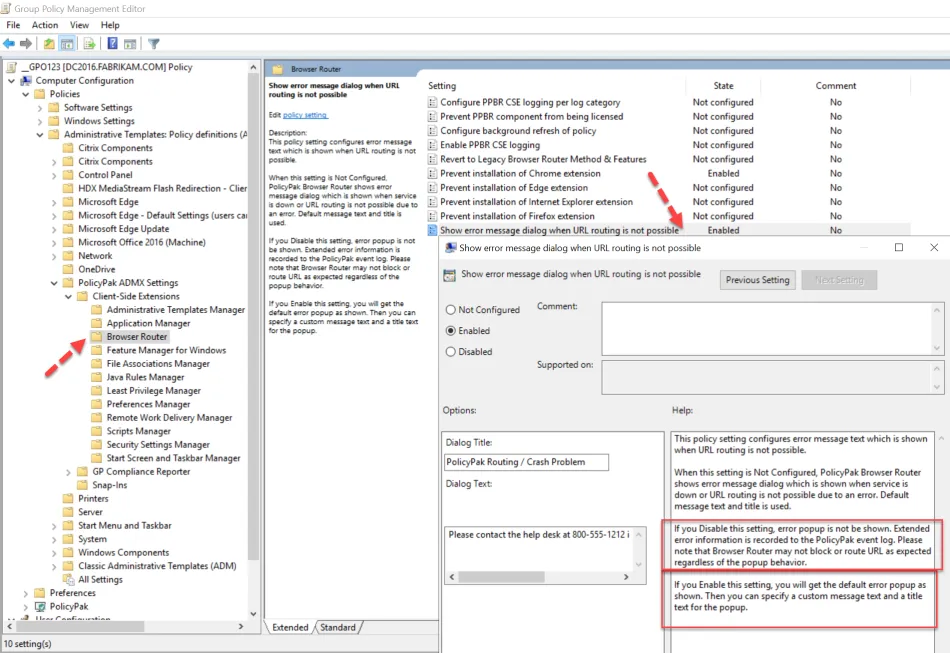Toggle the Show/Hide Console Tree icon

[67, 44]
